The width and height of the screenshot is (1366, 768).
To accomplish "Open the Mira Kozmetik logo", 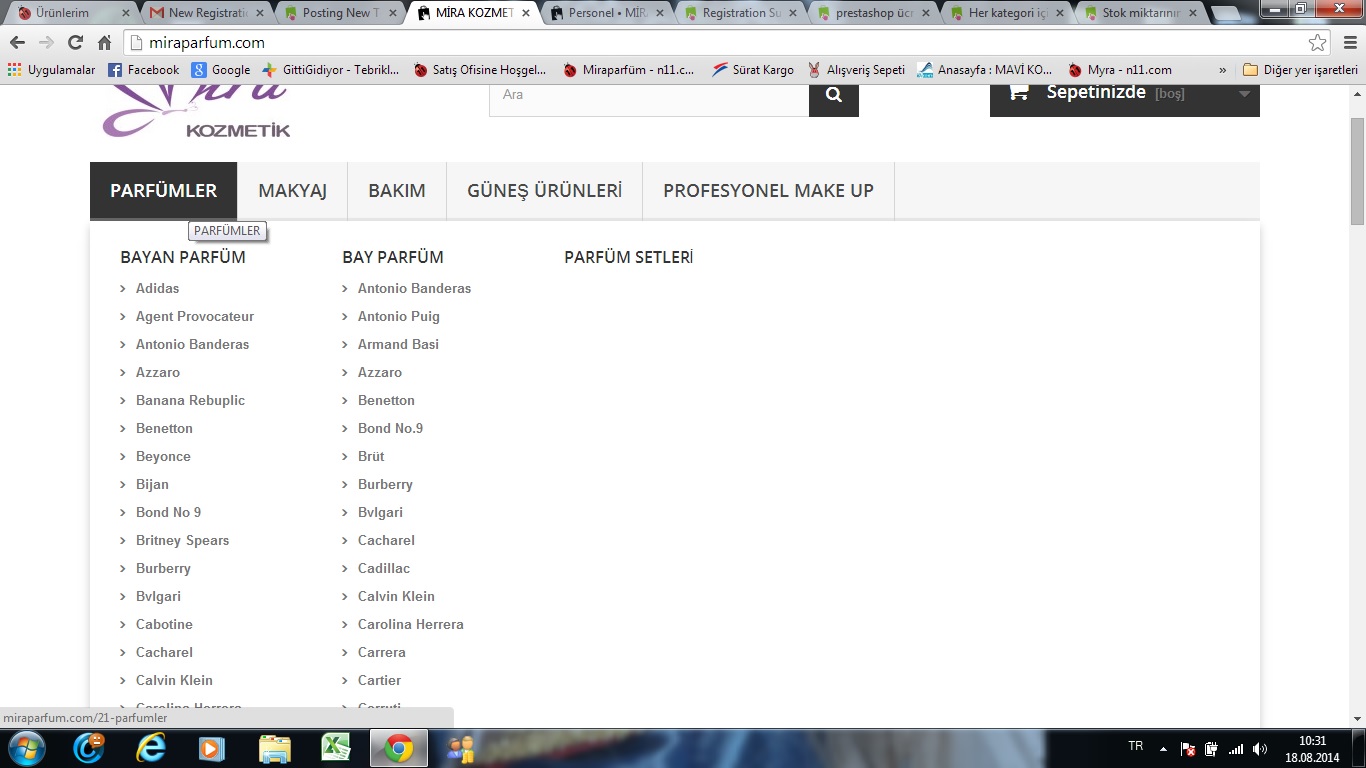I will point(197,112).
